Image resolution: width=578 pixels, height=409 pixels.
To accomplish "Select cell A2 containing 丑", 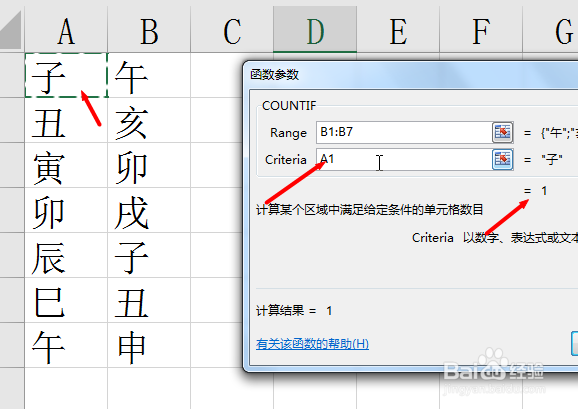I will tap(66, 120).
